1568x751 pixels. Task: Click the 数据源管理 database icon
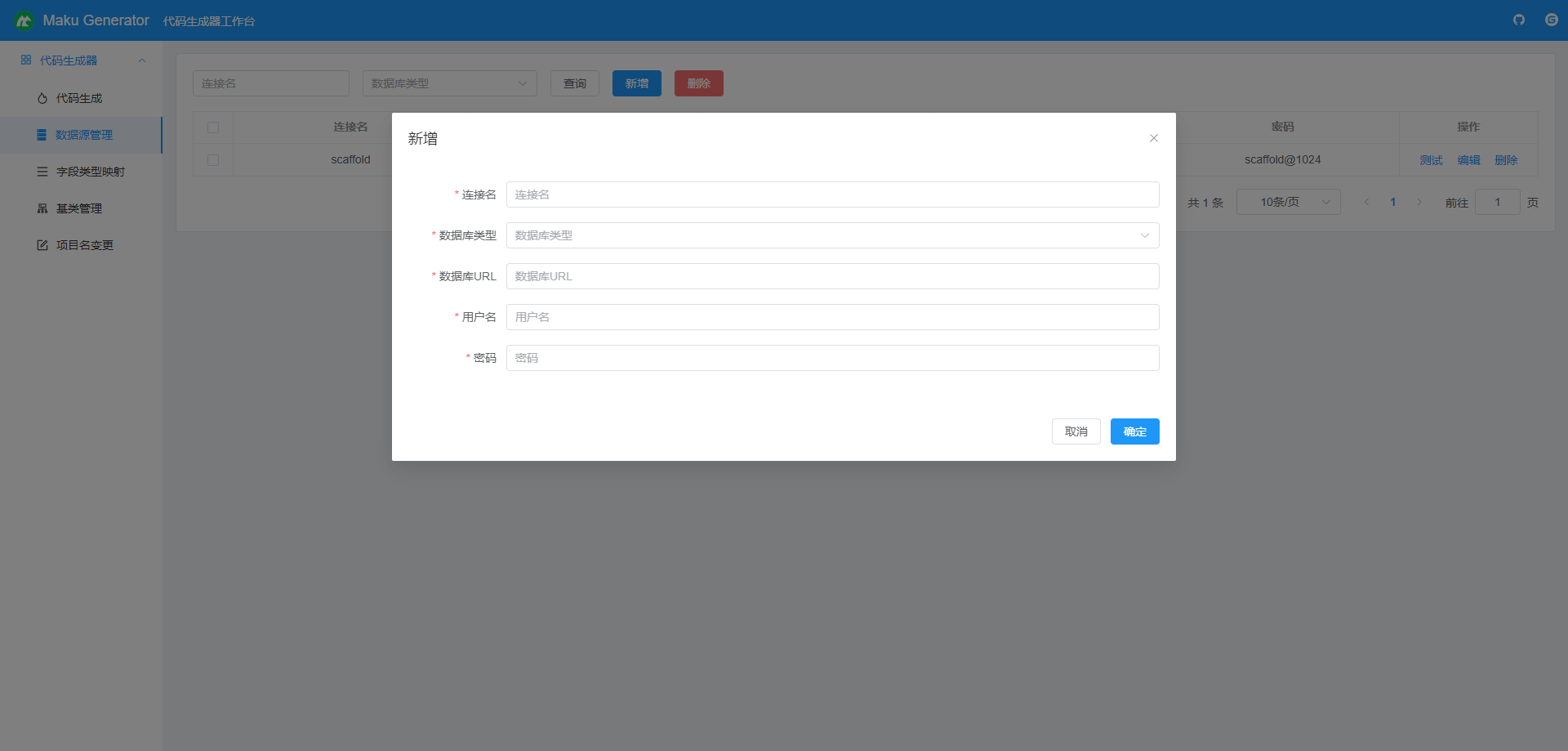(x=42, y=135)
